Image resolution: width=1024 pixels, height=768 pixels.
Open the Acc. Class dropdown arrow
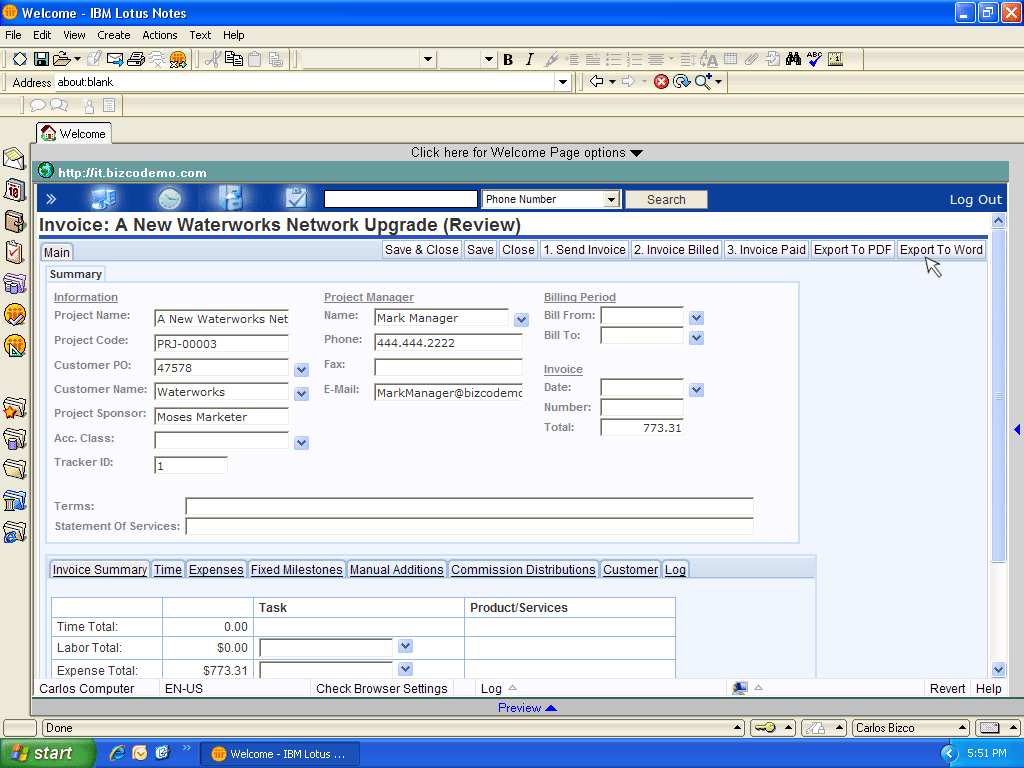pos(301,443)
